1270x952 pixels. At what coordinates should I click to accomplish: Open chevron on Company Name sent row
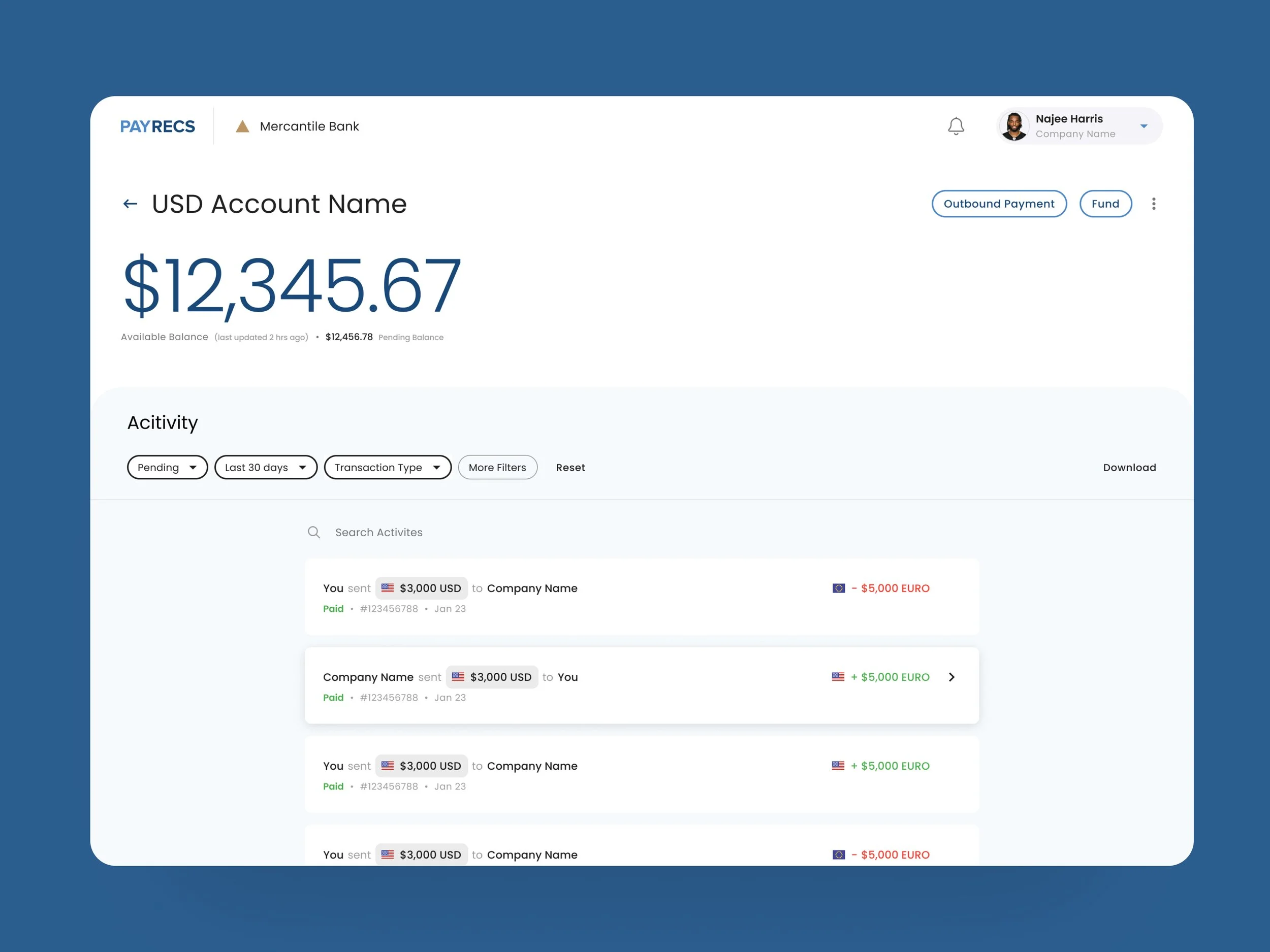click(x=951, y=677)
